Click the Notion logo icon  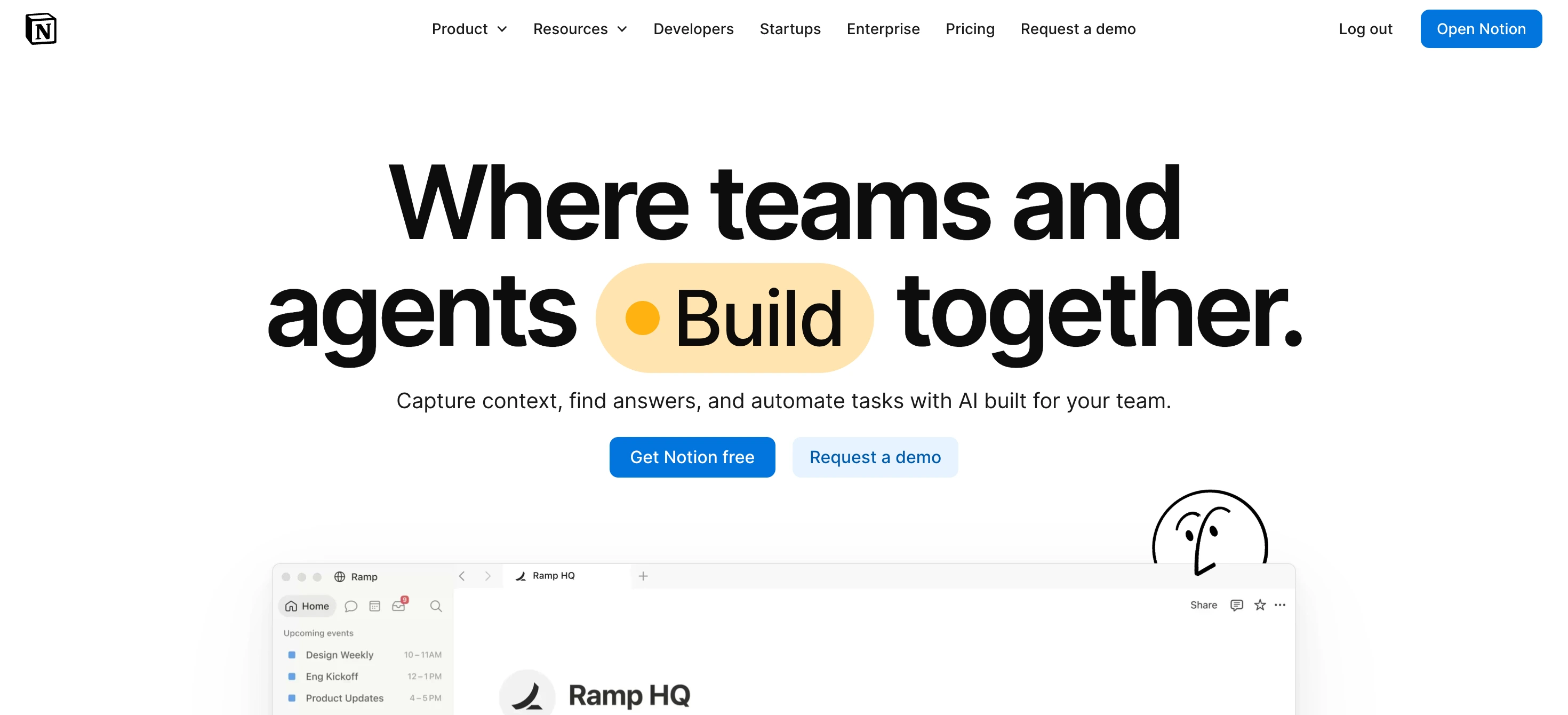pyautogui.click(x=41, y=29)
